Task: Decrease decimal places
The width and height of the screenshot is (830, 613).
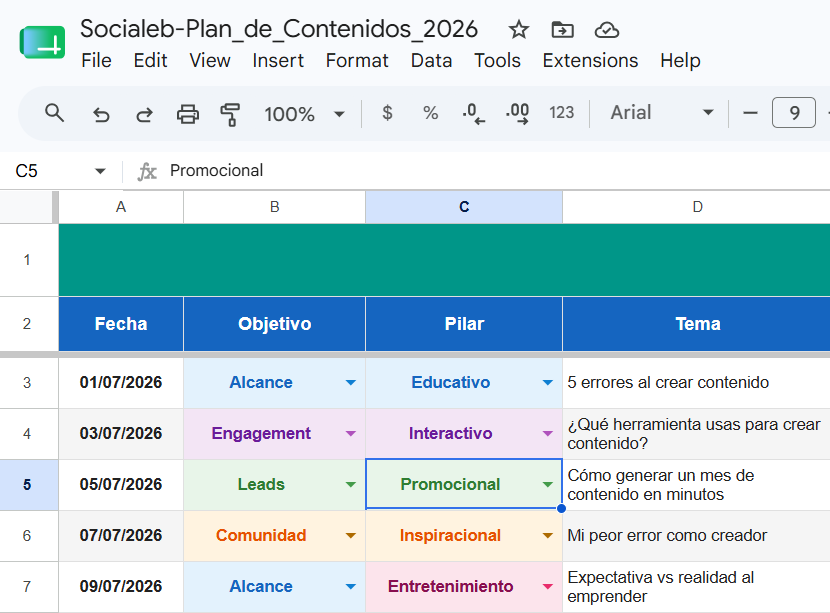Action: coord(473,113)
